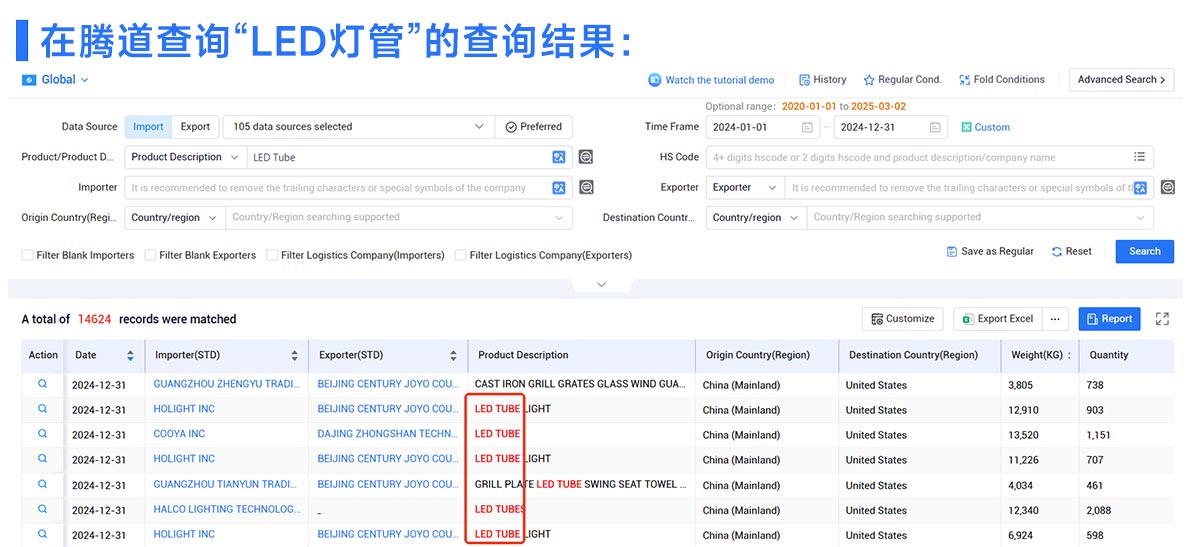
Task: Click the fullscreen expand icon above table
Action: click(1162, 319)
